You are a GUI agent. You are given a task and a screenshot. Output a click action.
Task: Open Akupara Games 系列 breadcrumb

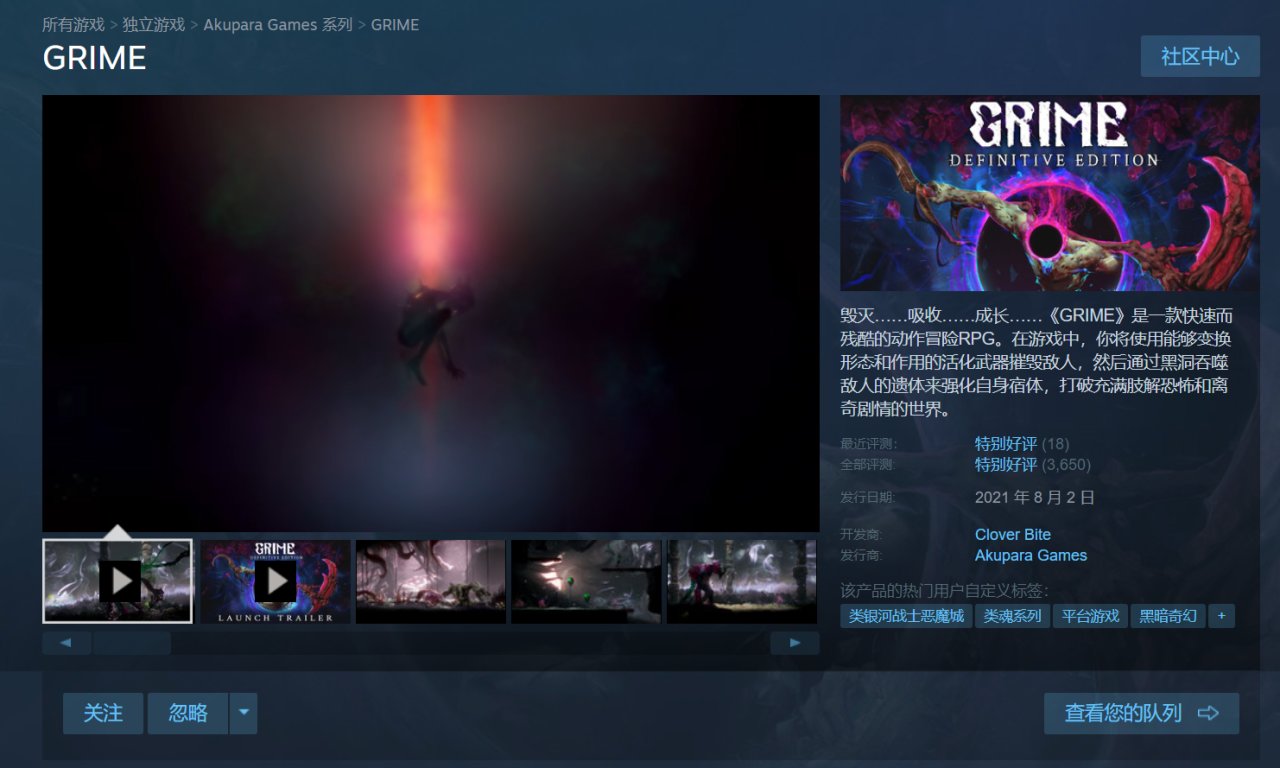[278, 25]
